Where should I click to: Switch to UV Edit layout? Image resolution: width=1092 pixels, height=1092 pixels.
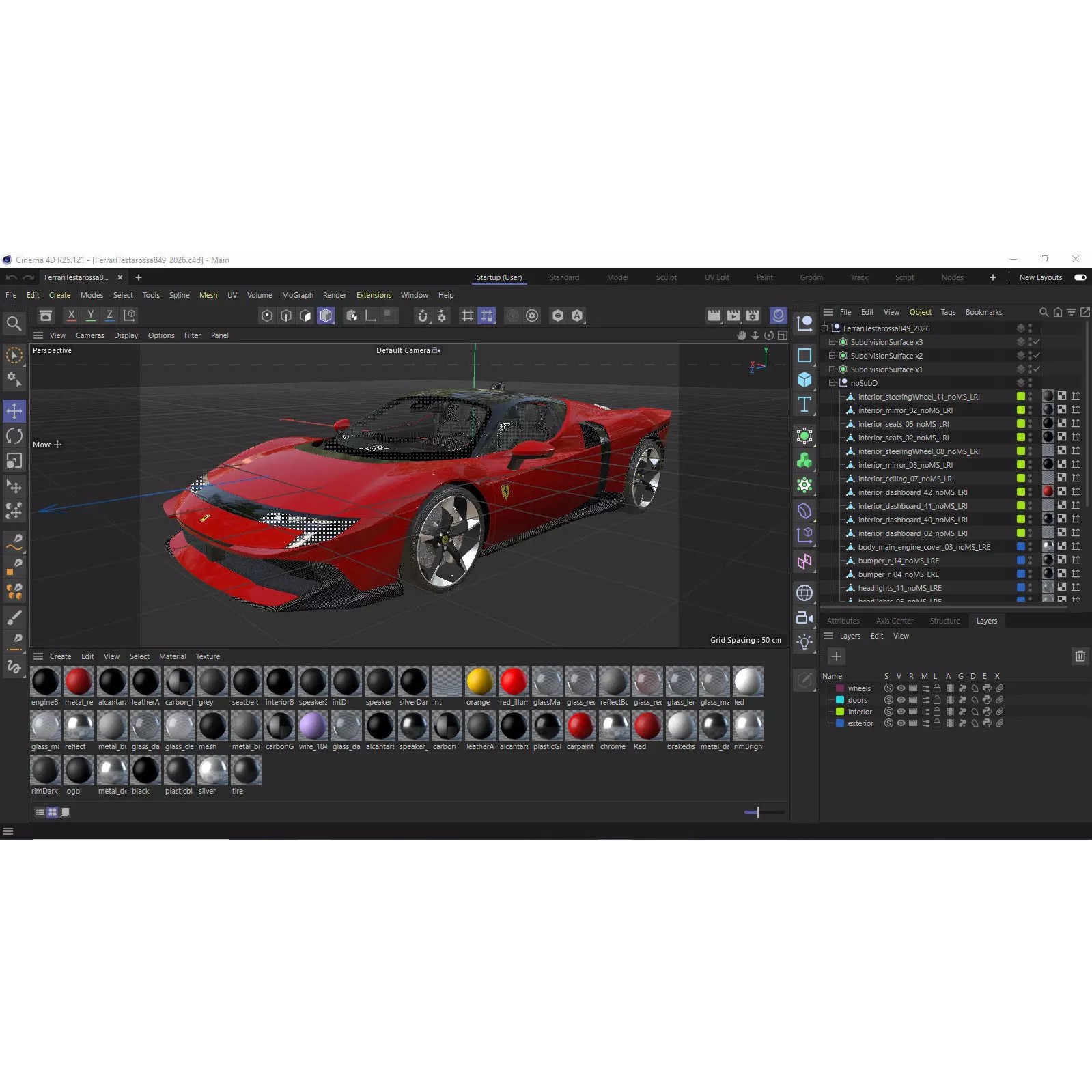pos(717,277)
